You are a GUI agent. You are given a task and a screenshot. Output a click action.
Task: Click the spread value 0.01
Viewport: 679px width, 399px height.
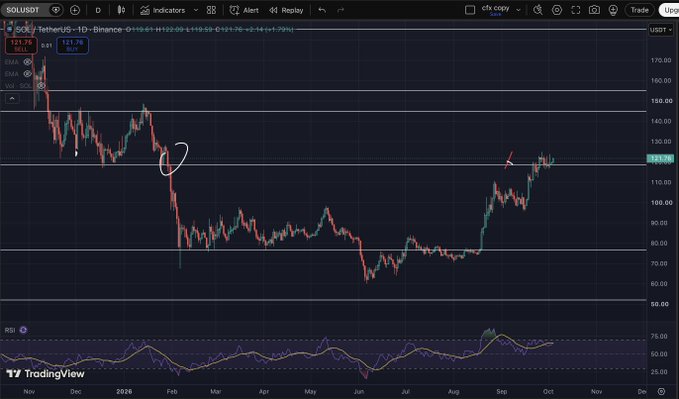47,45
